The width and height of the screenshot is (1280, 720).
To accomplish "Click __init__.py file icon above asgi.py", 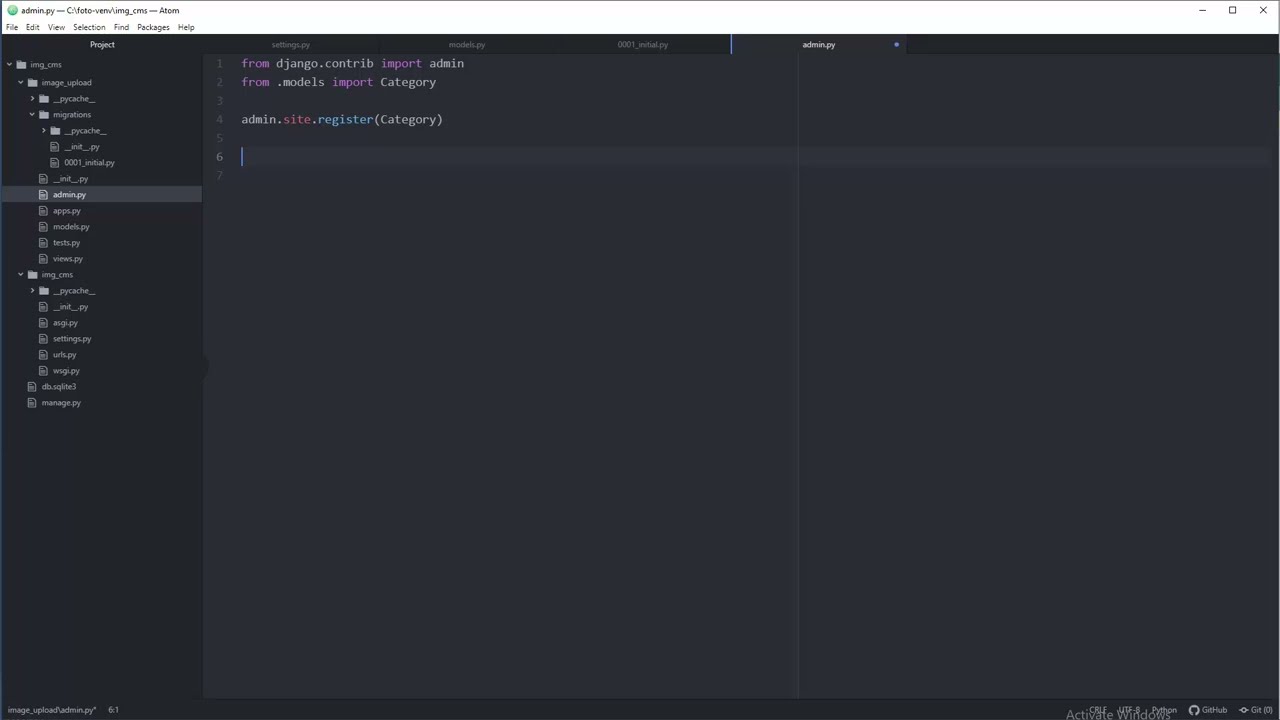I will point(43,306).
